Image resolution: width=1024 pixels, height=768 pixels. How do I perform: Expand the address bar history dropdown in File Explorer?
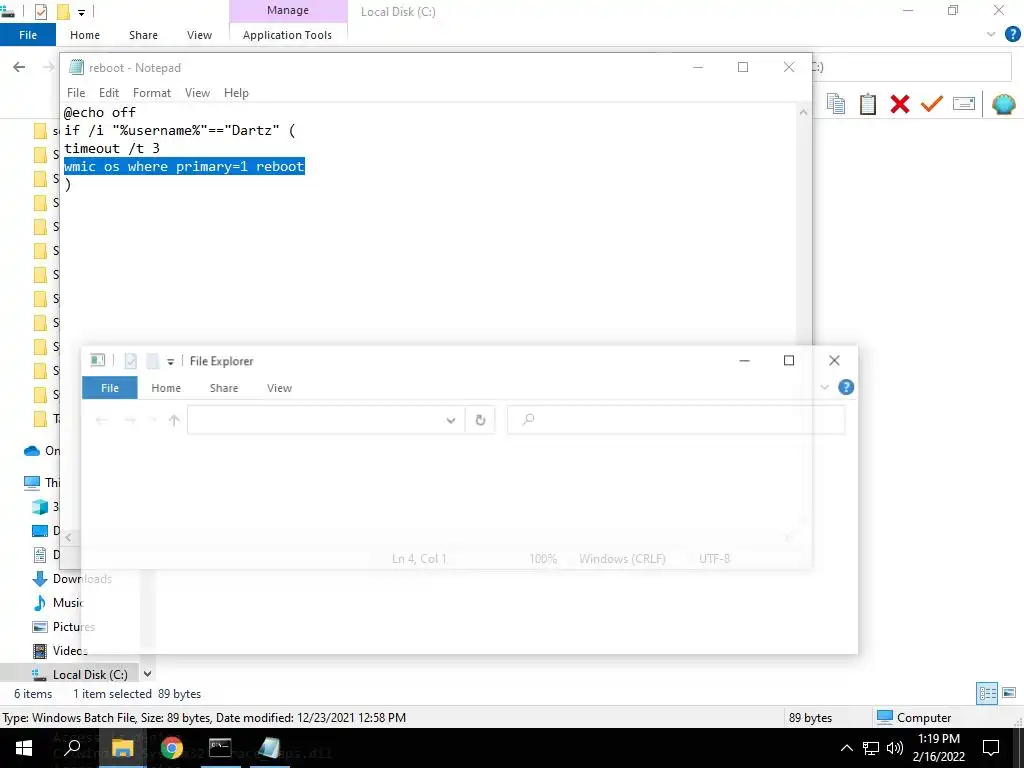point(451,420)
